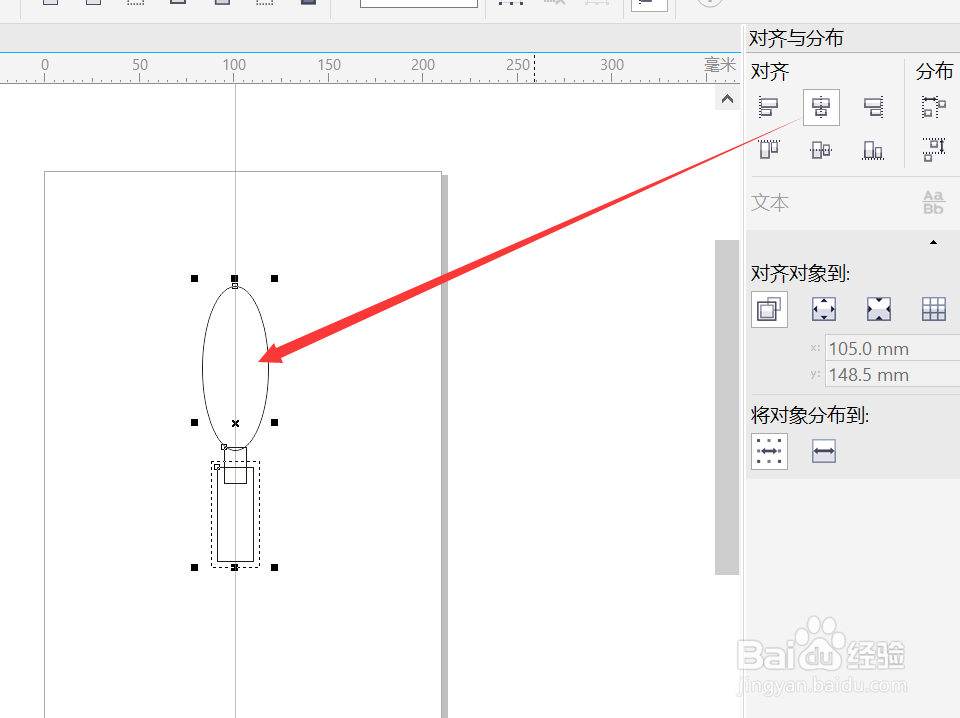Collapse the alignment options section arrow
The image size is (960, 718).
pos(933,242)
